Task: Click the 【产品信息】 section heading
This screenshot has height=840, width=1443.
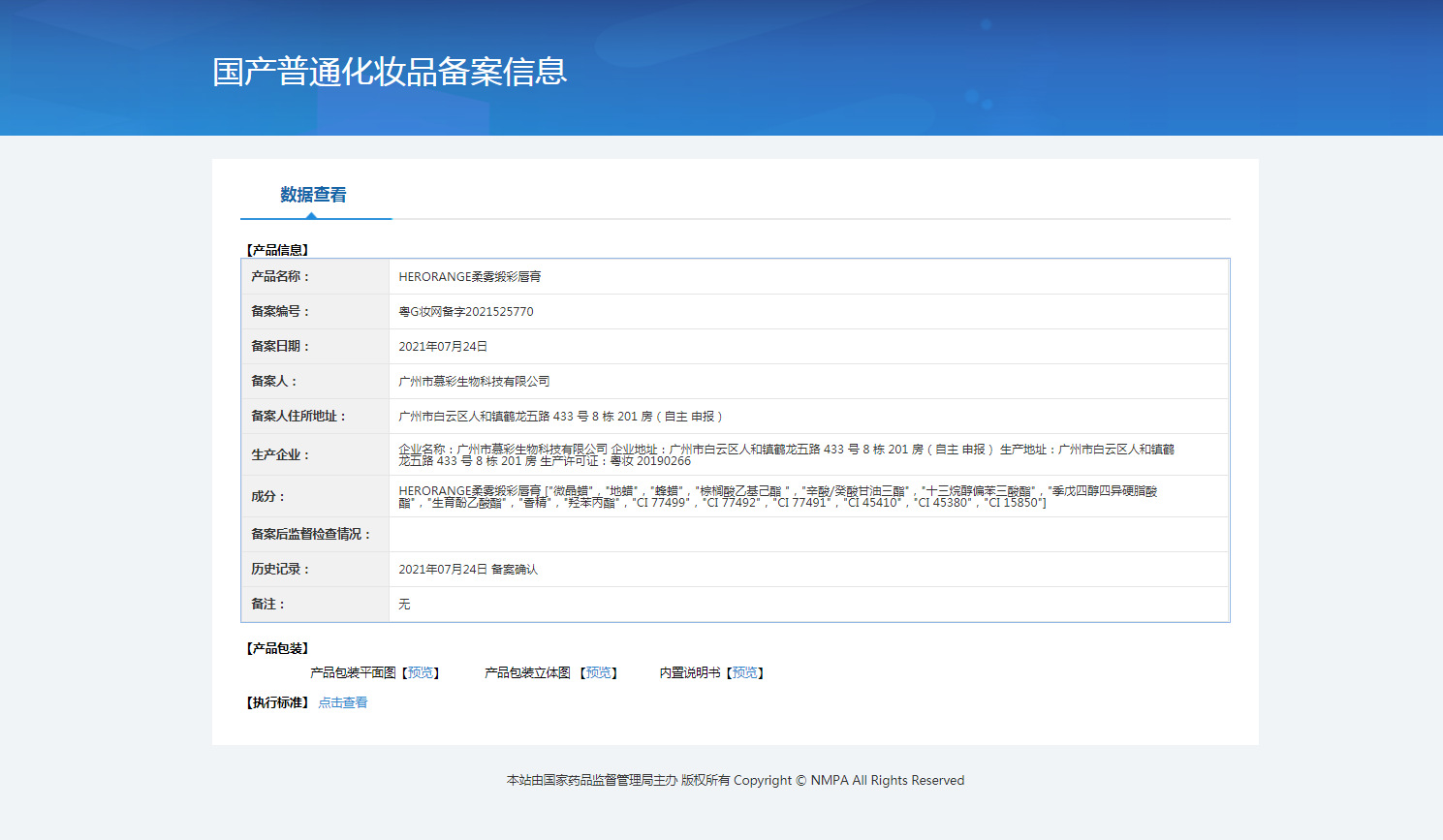Action: 277,250
